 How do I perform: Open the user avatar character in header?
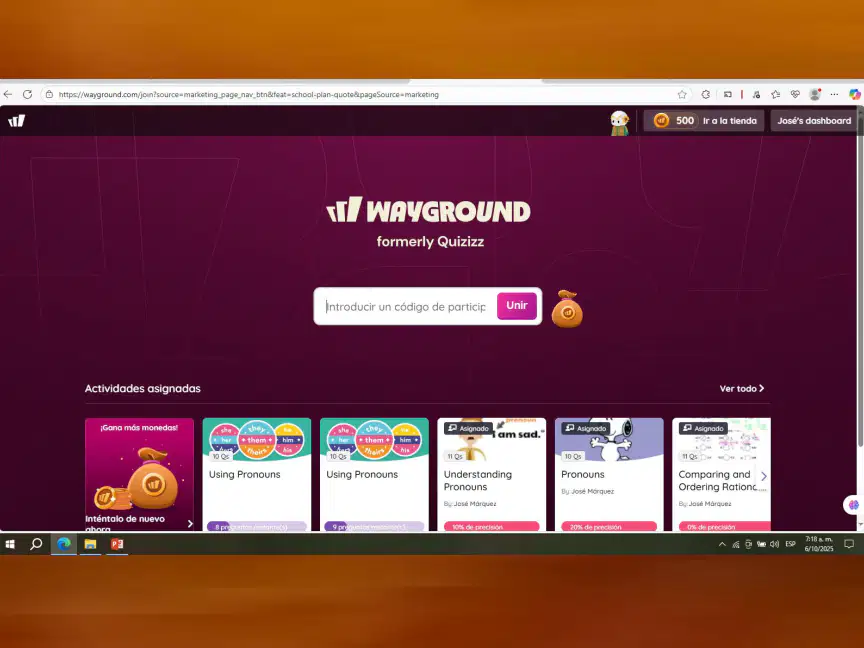point(619,122)
